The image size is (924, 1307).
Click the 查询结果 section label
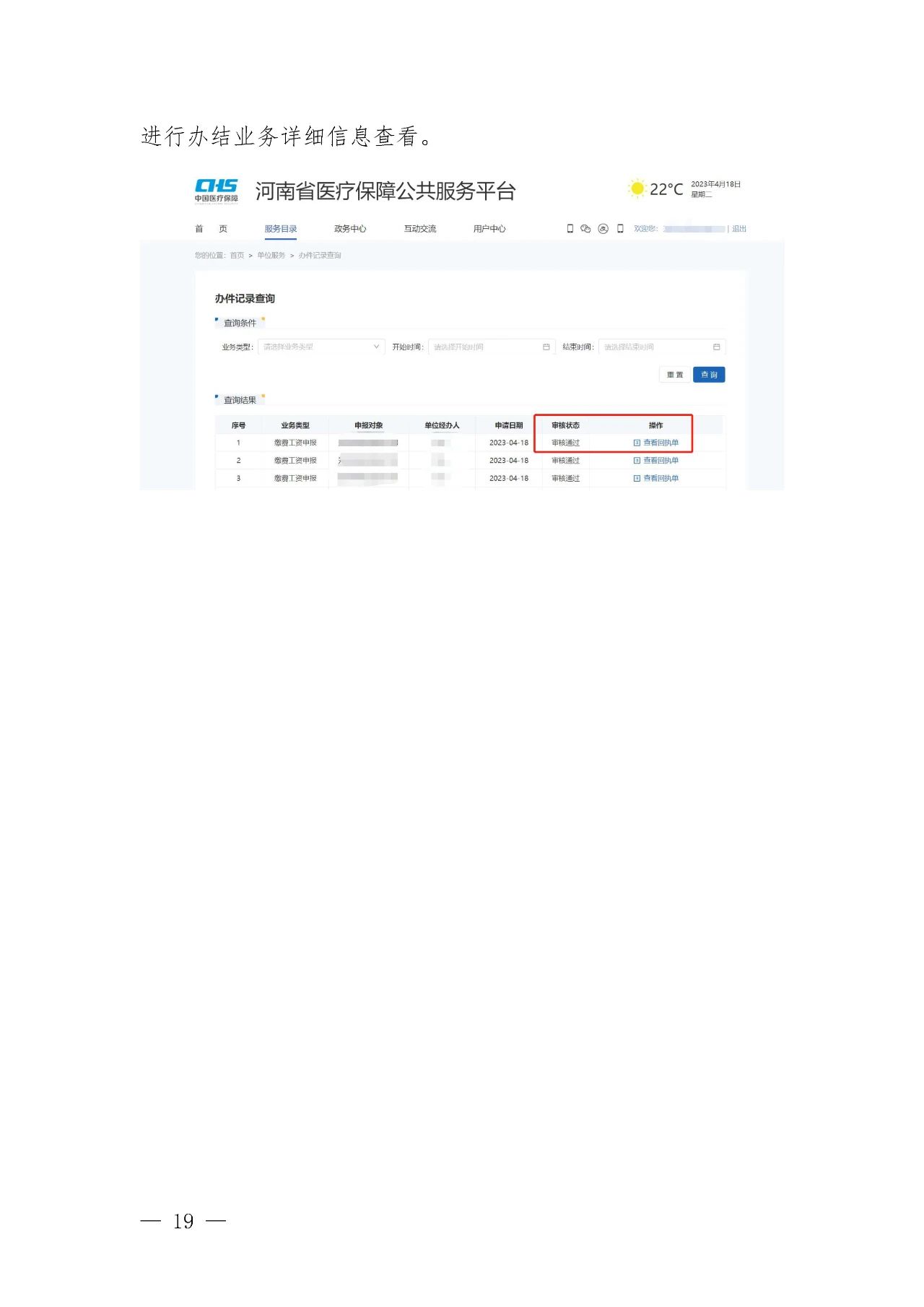pyautogui.click(x=240, y=401)
